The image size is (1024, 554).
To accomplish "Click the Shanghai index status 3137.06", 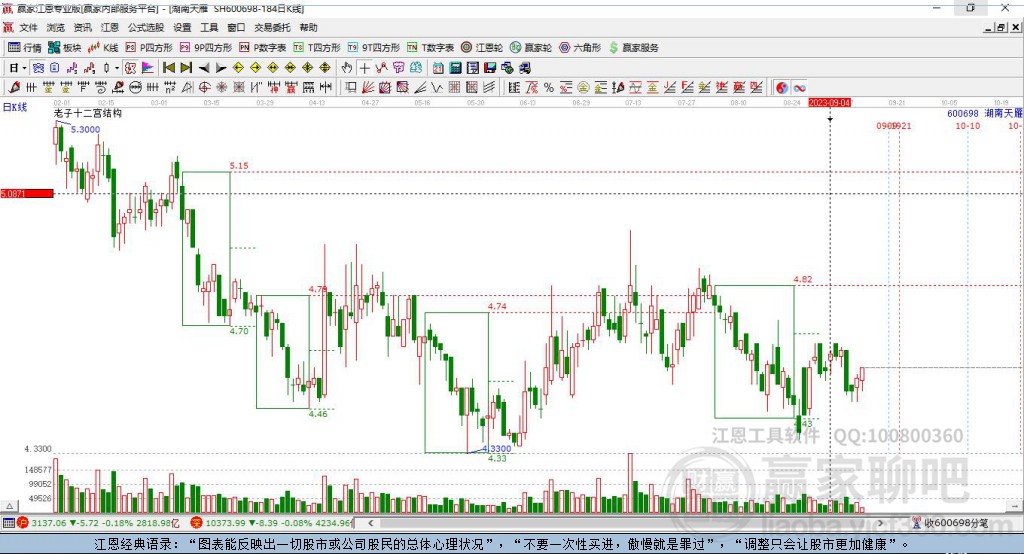I will point(50,523).
